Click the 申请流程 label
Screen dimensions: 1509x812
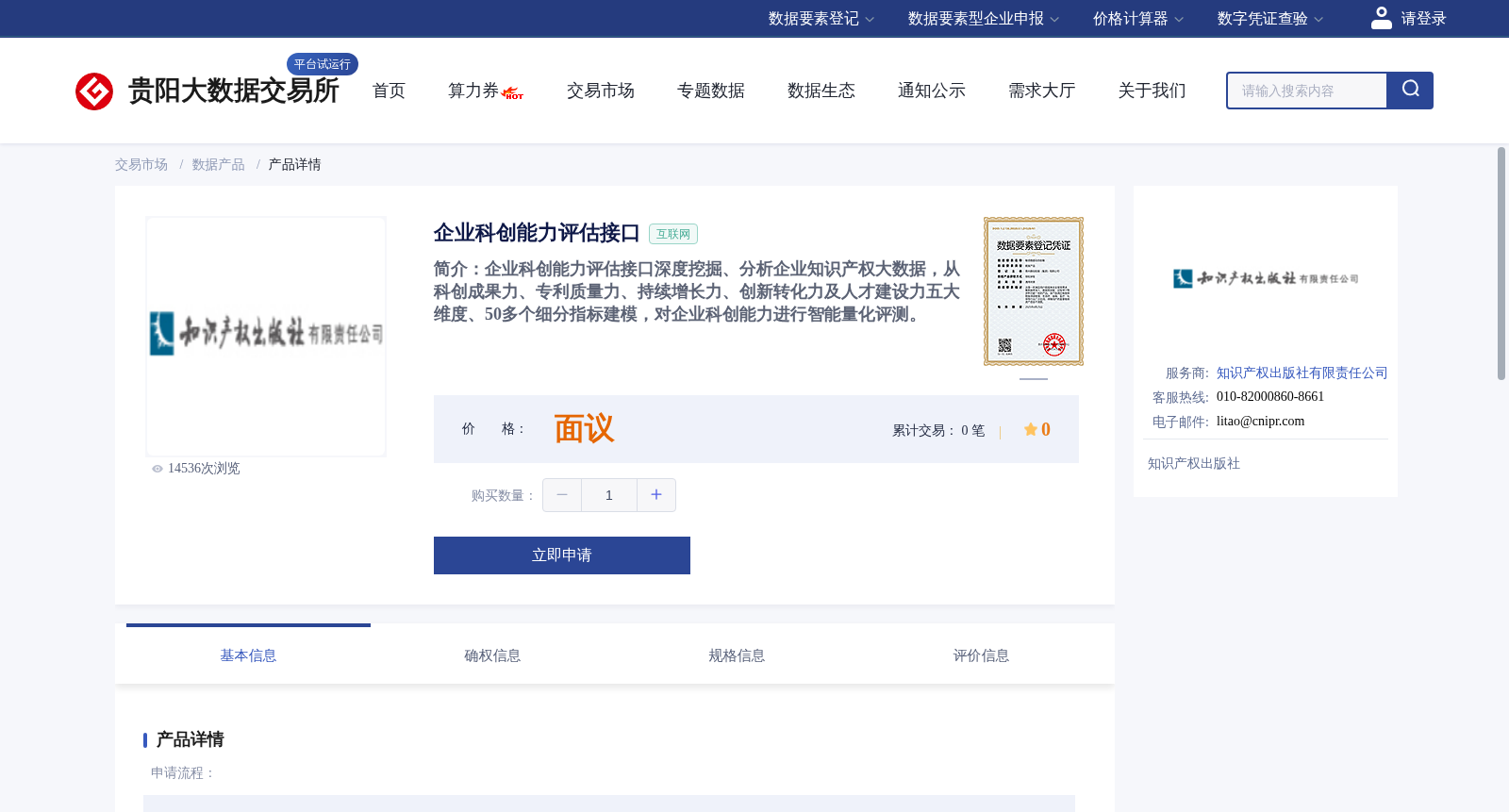click(183, 773)
